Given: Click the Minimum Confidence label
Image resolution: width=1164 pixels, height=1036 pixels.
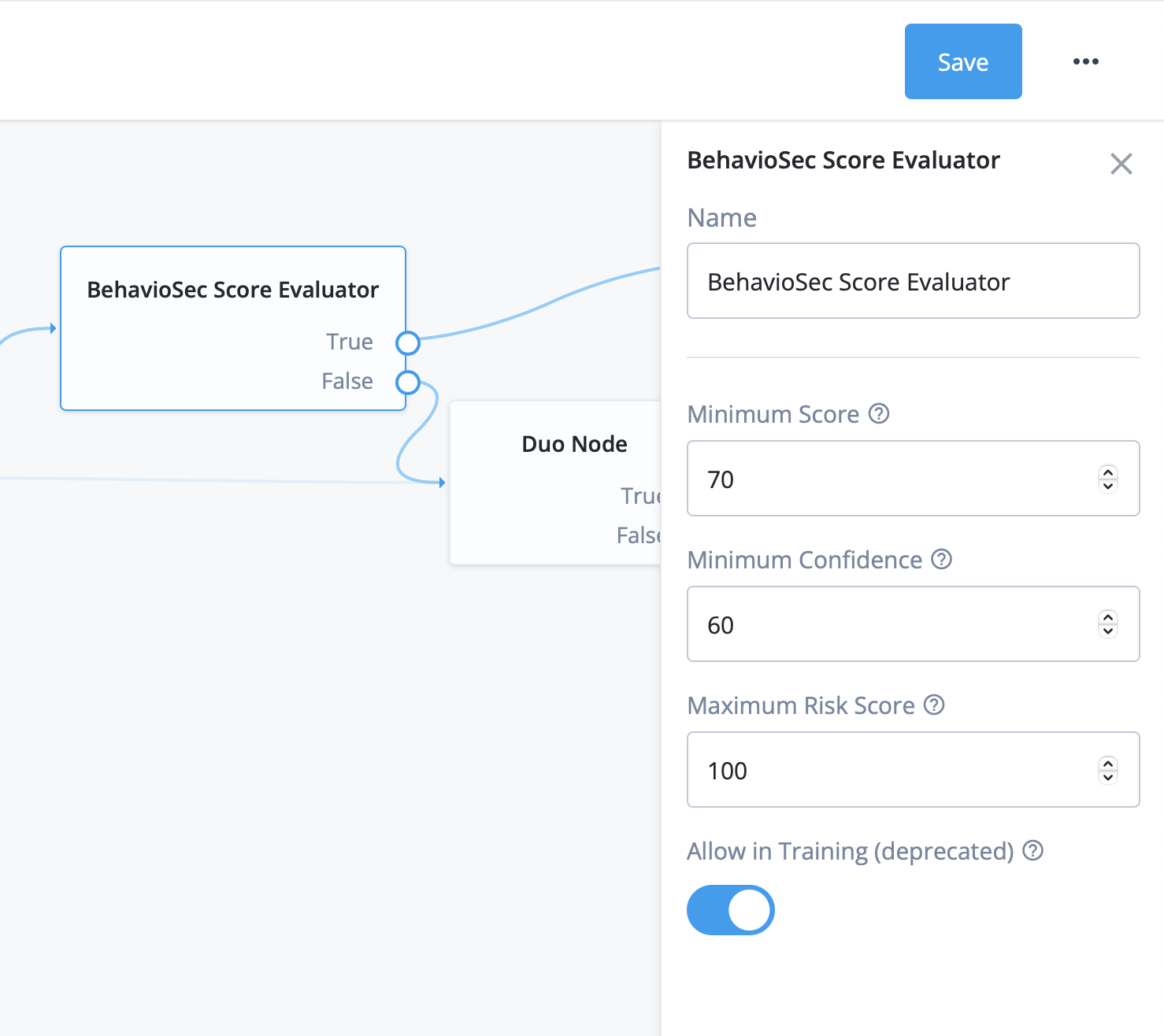Looking at the screenshot, I should pyautogui.click(x=805, y=560).
